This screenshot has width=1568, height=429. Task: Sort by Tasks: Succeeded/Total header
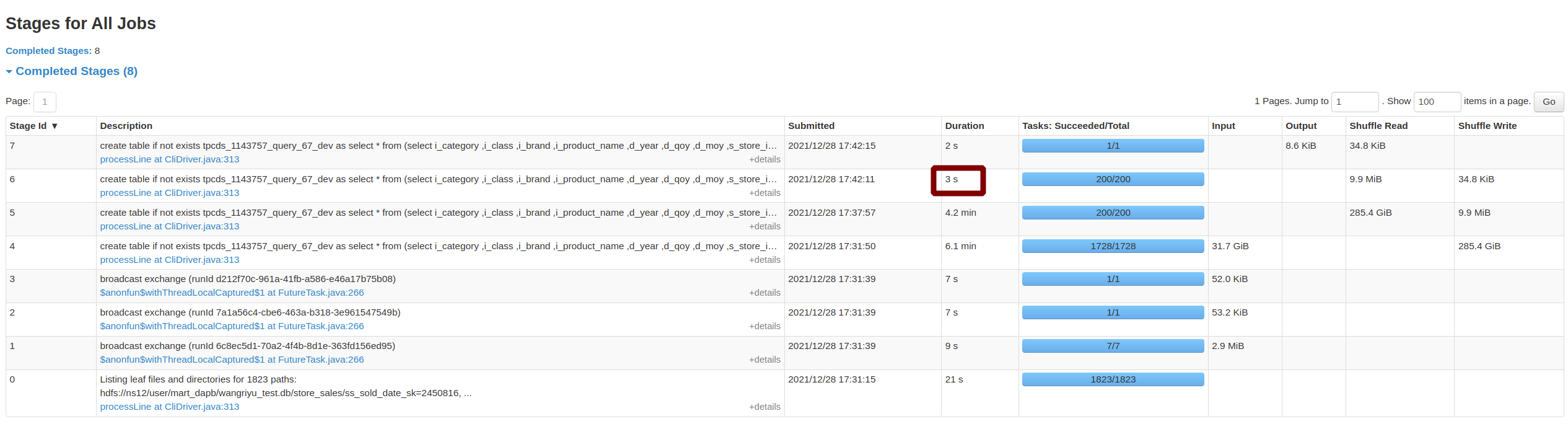[x=1075, y=126]
